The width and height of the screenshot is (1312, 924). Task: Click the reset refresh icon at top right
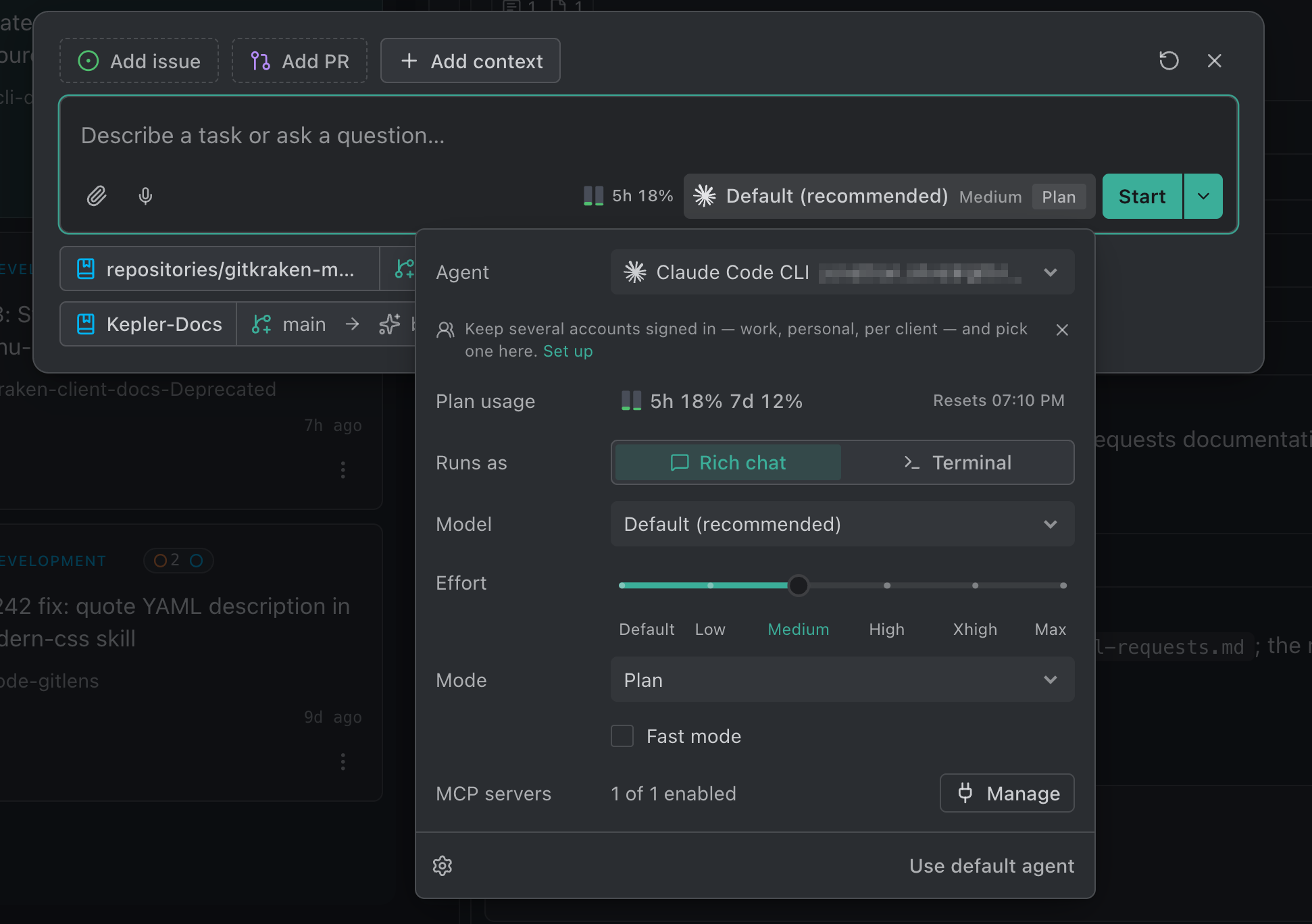[1169, 61]
